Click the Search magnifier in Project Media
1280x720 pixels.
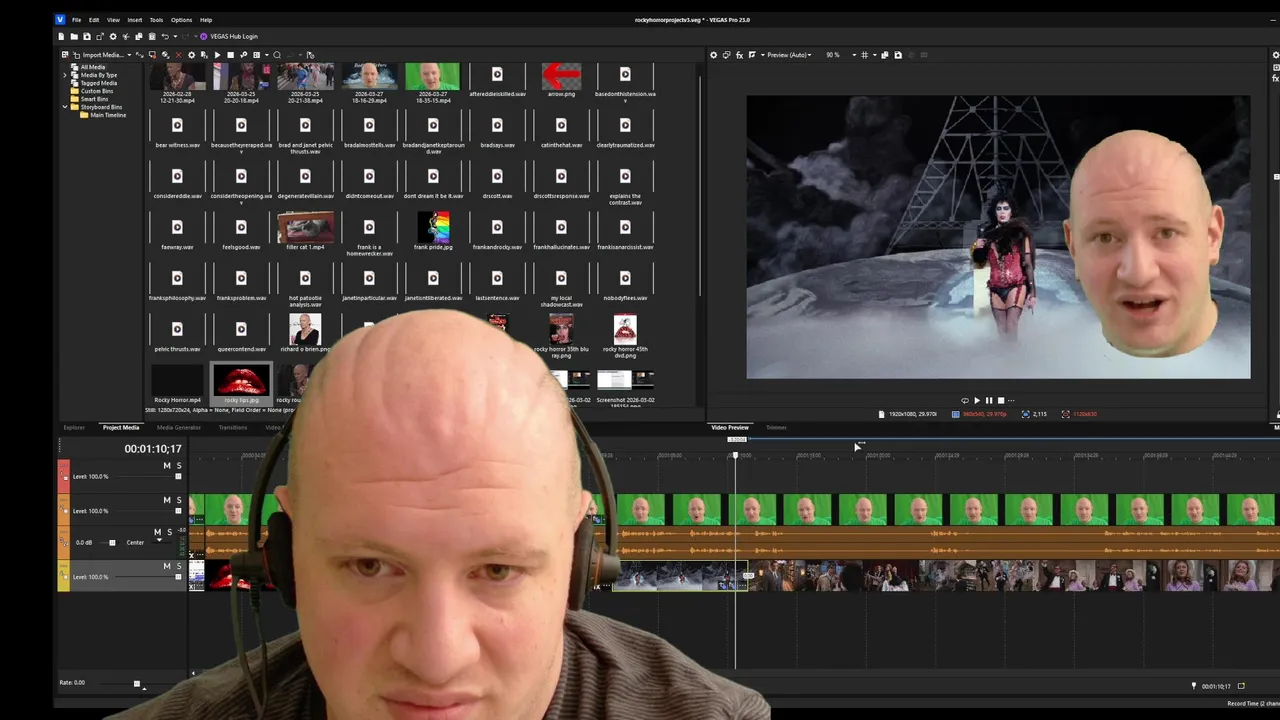point(277,55)
